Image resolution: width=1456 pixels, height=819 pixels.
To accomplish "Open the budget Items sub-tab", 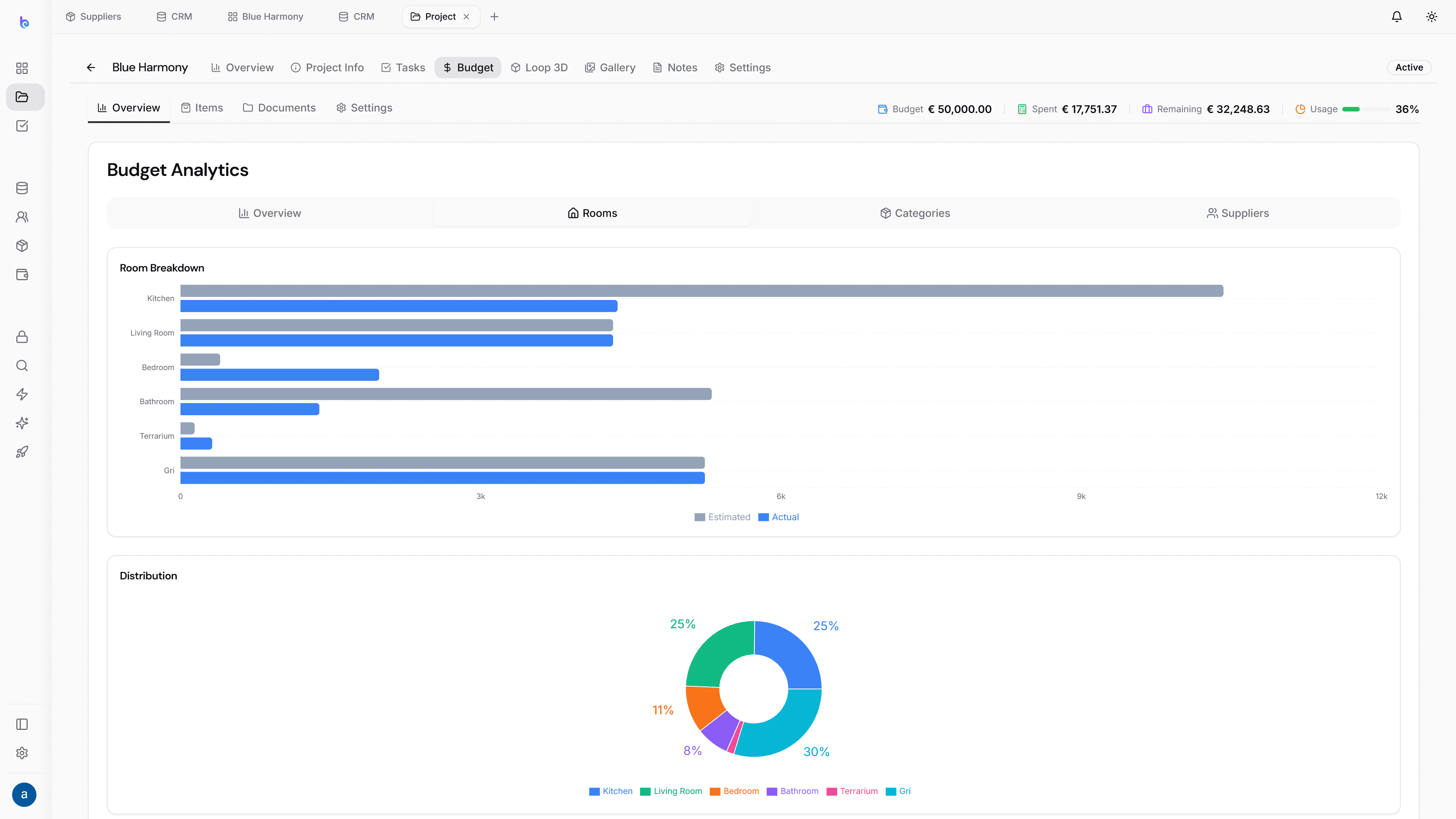I will pos(202,107).
